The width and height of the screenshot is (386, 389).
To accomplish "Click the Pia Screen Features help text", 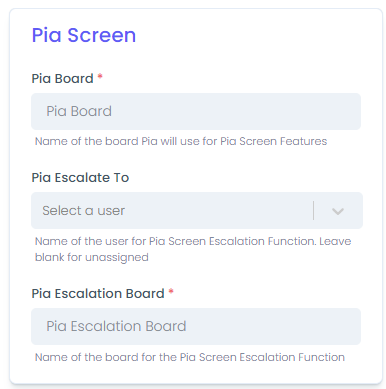I will pyautogui.click(x=181, y=141).
